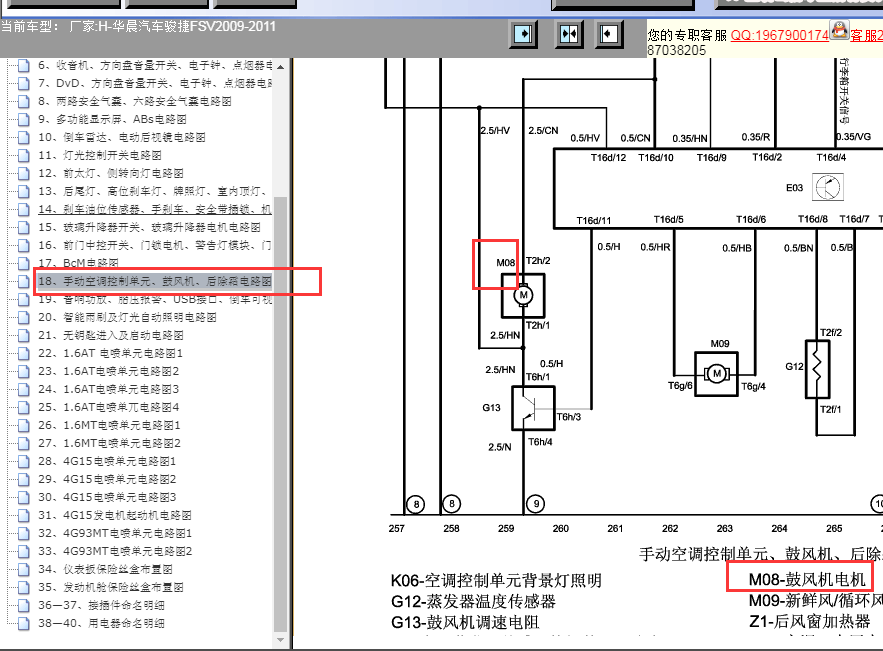The image size is (883, 651).
Task: Open item 13 后尾灯、高位刹车灯 diagram
Action: click(155, 191)
